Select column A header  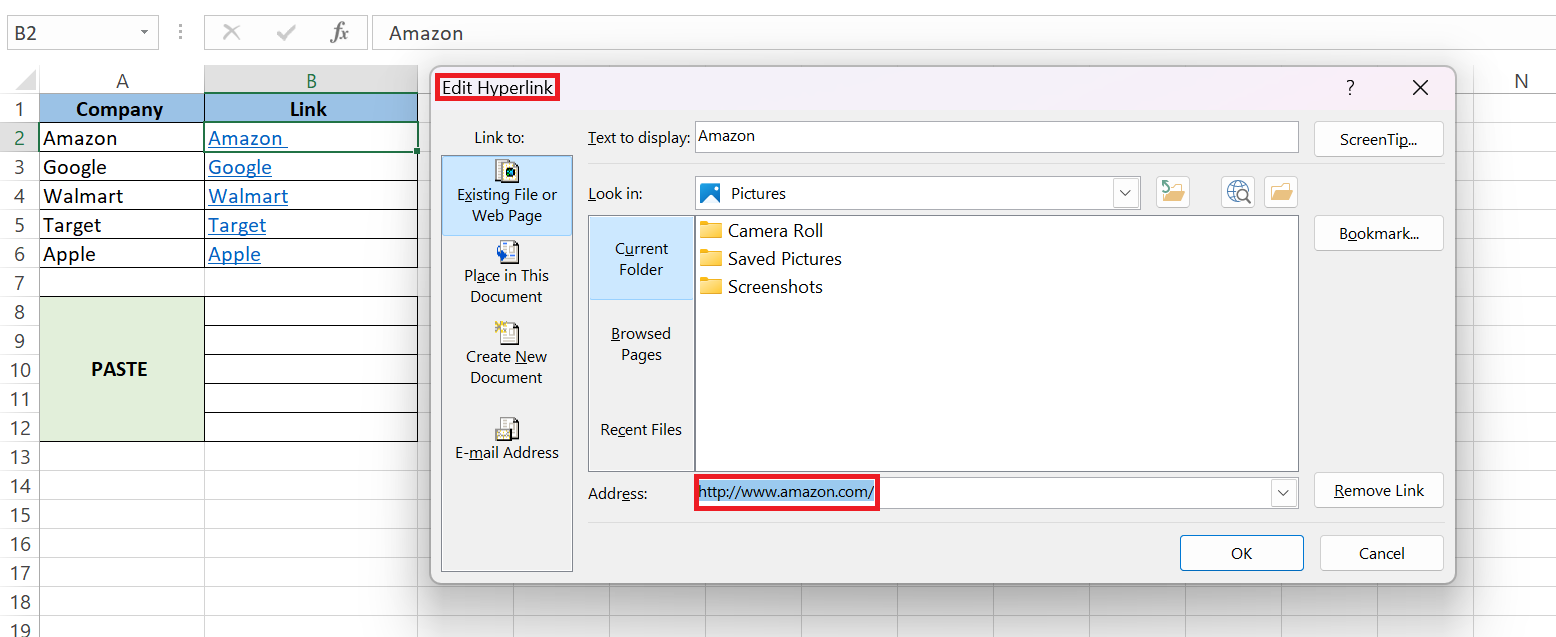pos(122,81)
